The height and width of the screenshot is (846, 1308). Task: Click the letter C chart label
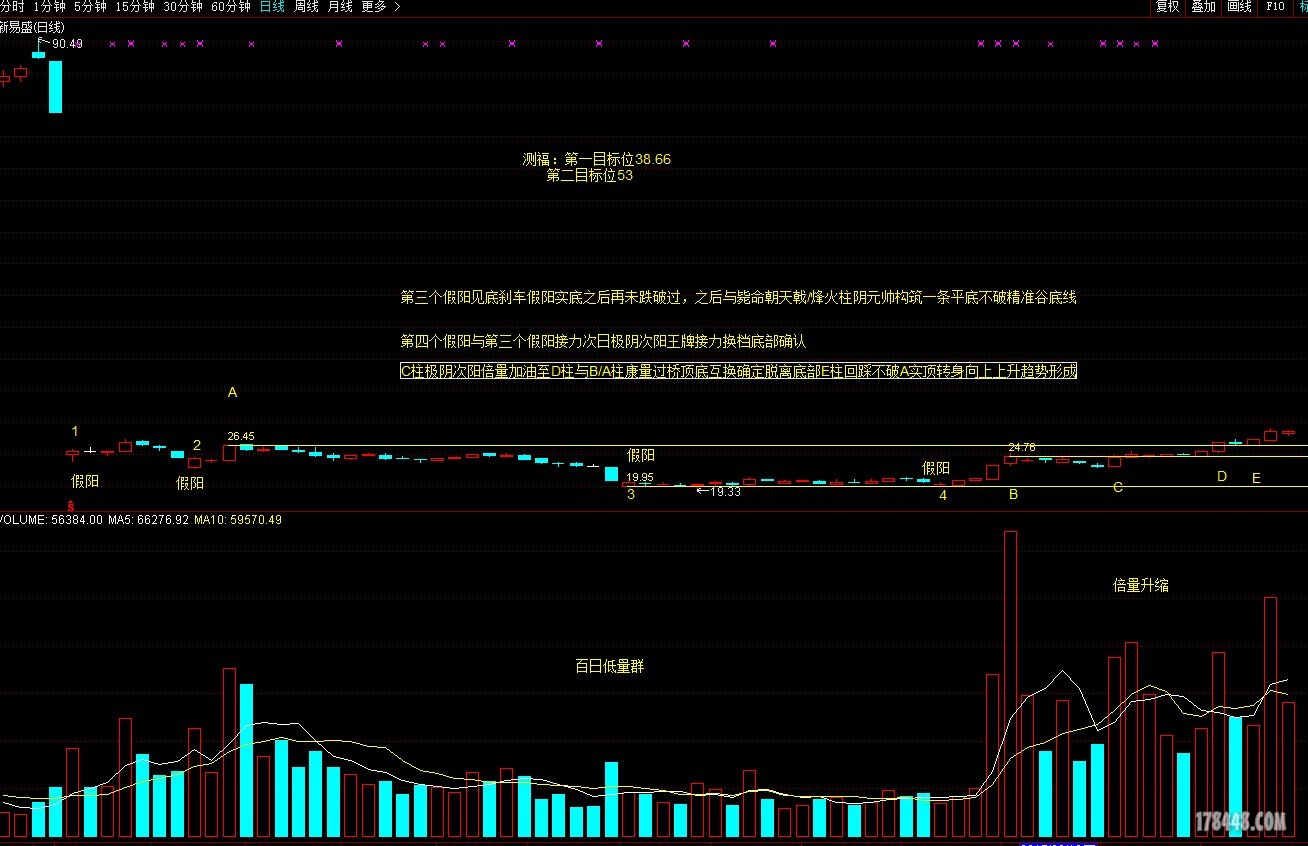click(1118, 487)
